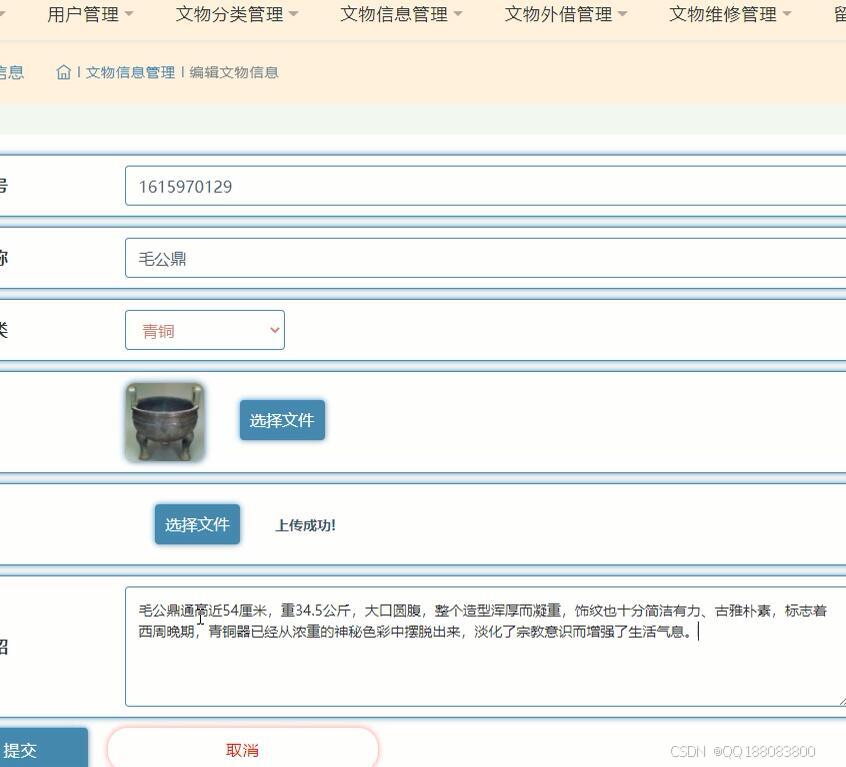Viewport: 846px width, 767px height.
Task: Open the 文物信息管理 menu in the top bar
Action: pos(394,15)
